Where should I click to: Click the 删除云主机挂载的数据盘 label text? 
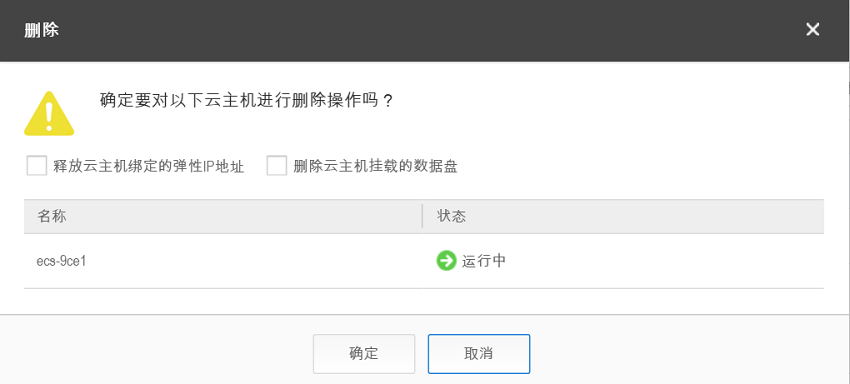coord(375,166)
